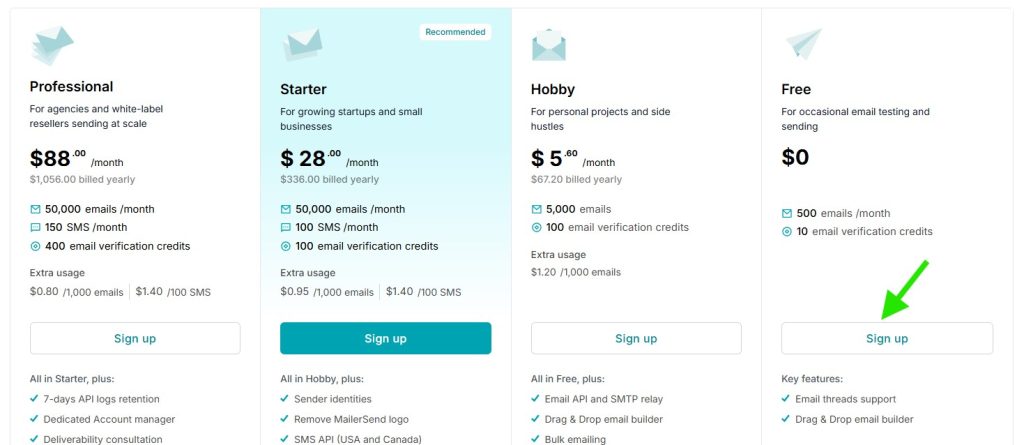Click the Hobby plan open envelope icon
The width and height of the screenshot is (1024, 445).
pyautogui.click(x=549, y=46)
